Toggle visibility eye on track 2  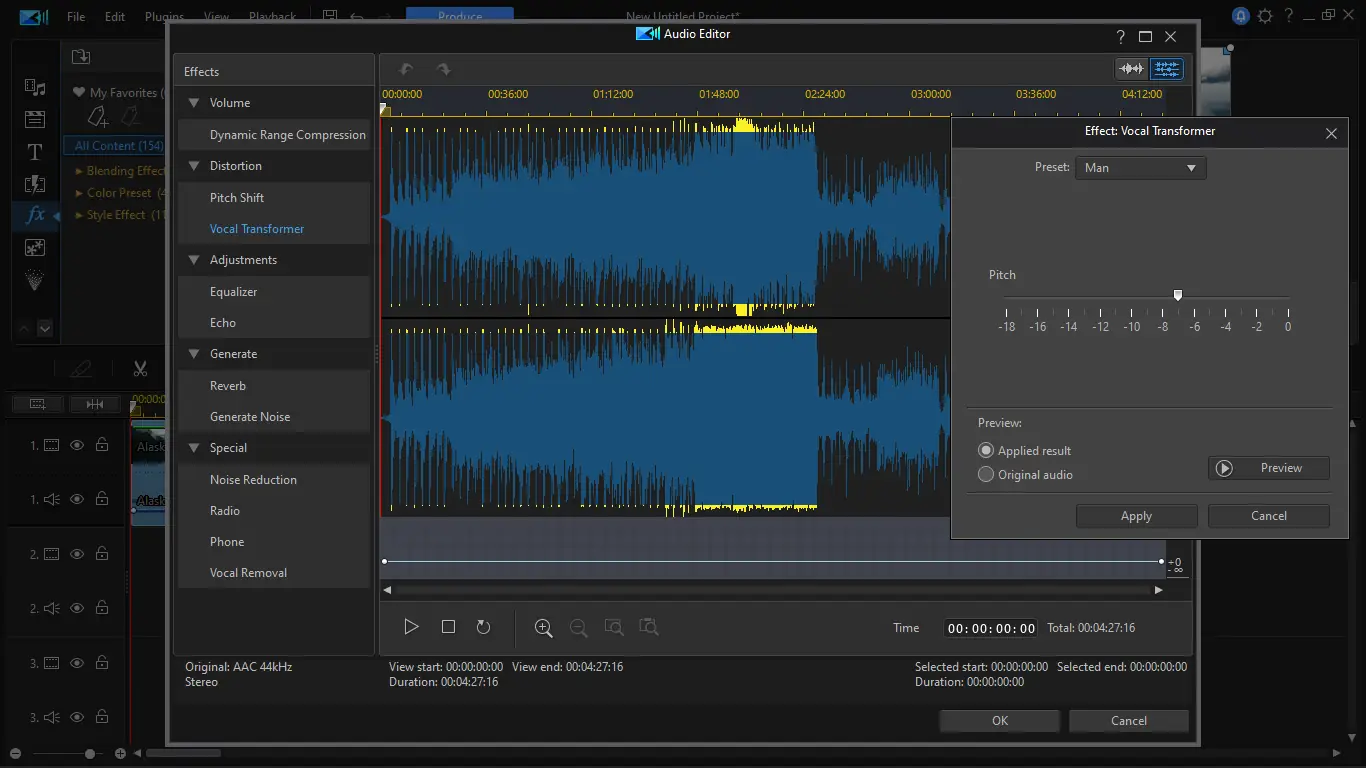click(x=77, y=554)
